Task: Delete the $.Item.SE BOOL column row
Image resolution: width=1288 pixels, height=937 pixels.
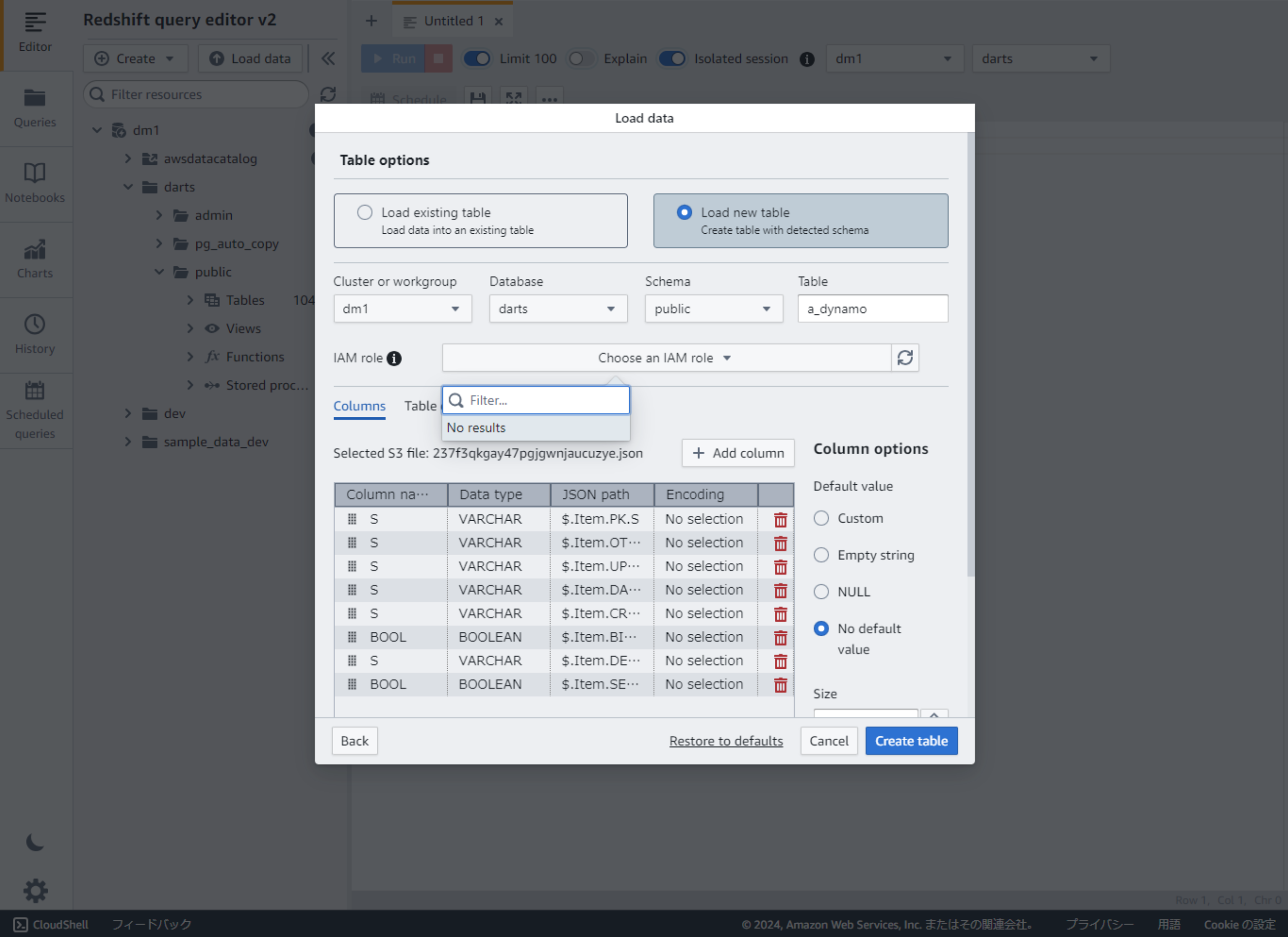Action: tap(780, 685)
